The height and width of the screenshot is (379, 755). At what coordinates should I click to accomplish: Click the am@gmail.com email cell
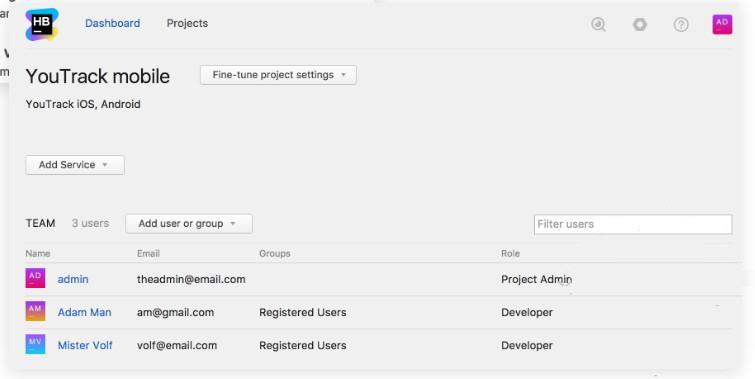click(x=175, y=313)
